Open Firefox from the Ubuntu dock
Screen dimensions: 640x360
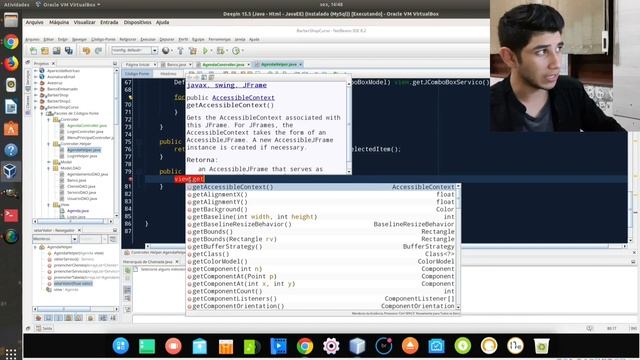11,63
